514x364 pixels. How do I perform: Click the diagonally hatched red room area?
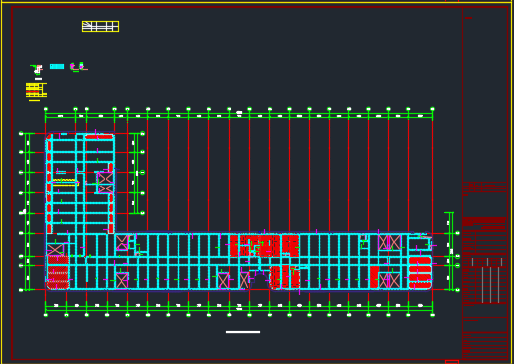pos(58,272)
